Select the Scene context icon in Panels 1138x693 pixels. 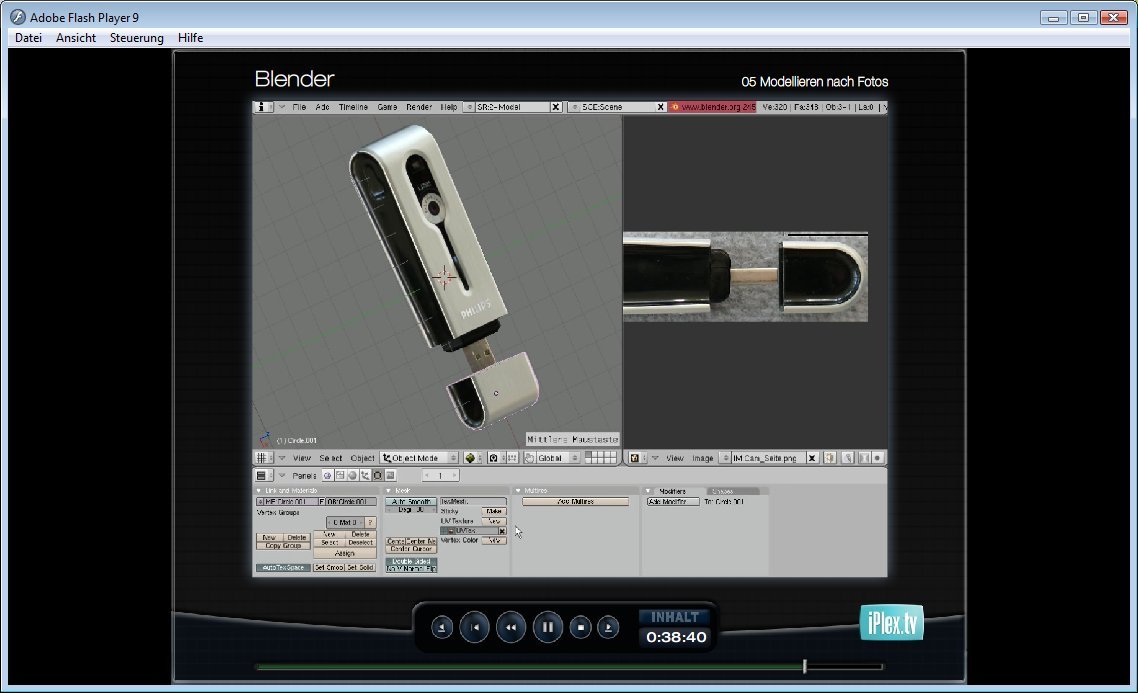coord(390,475)
